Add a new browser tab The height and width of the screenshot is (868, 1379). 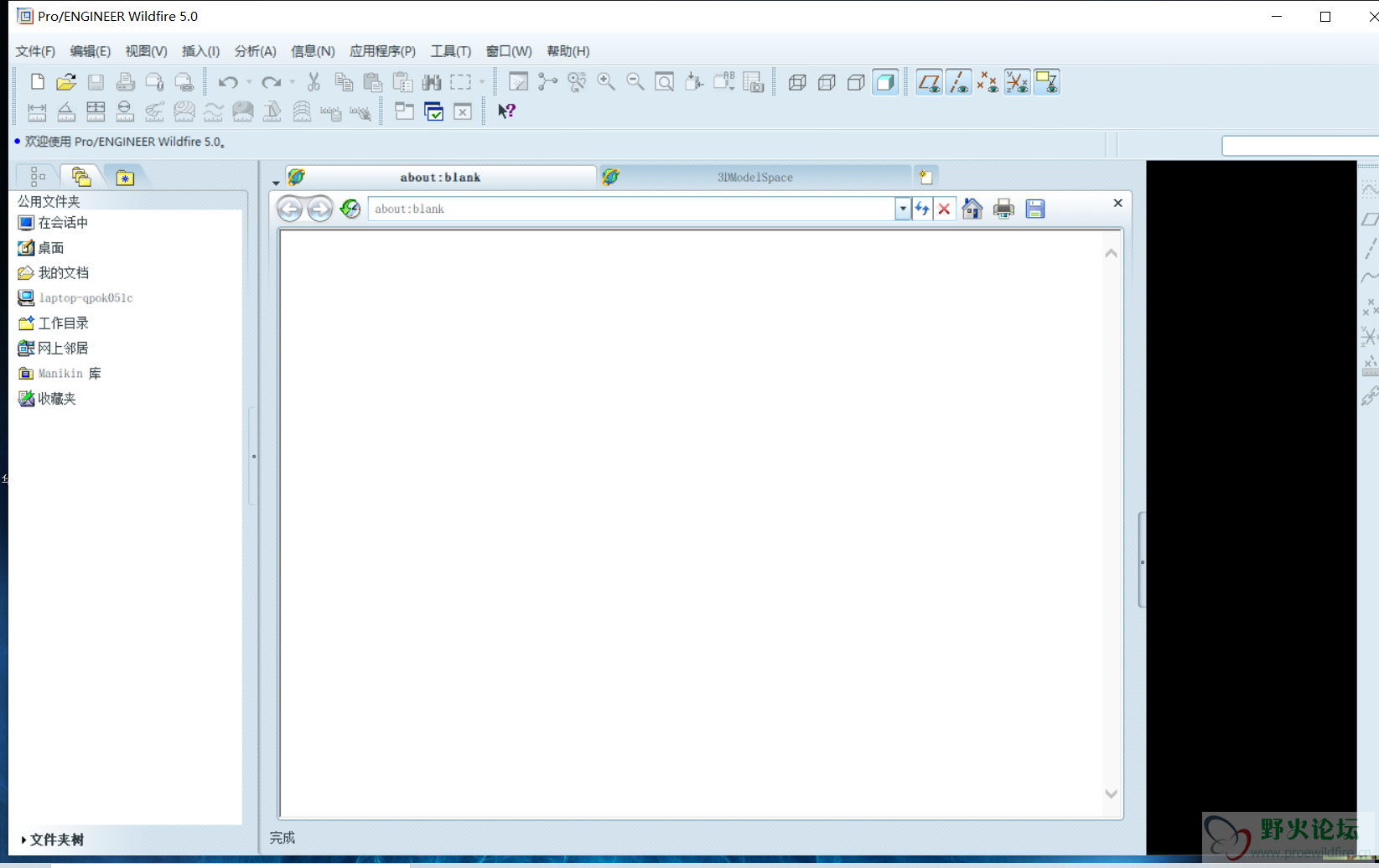click(x=925, y=177)
